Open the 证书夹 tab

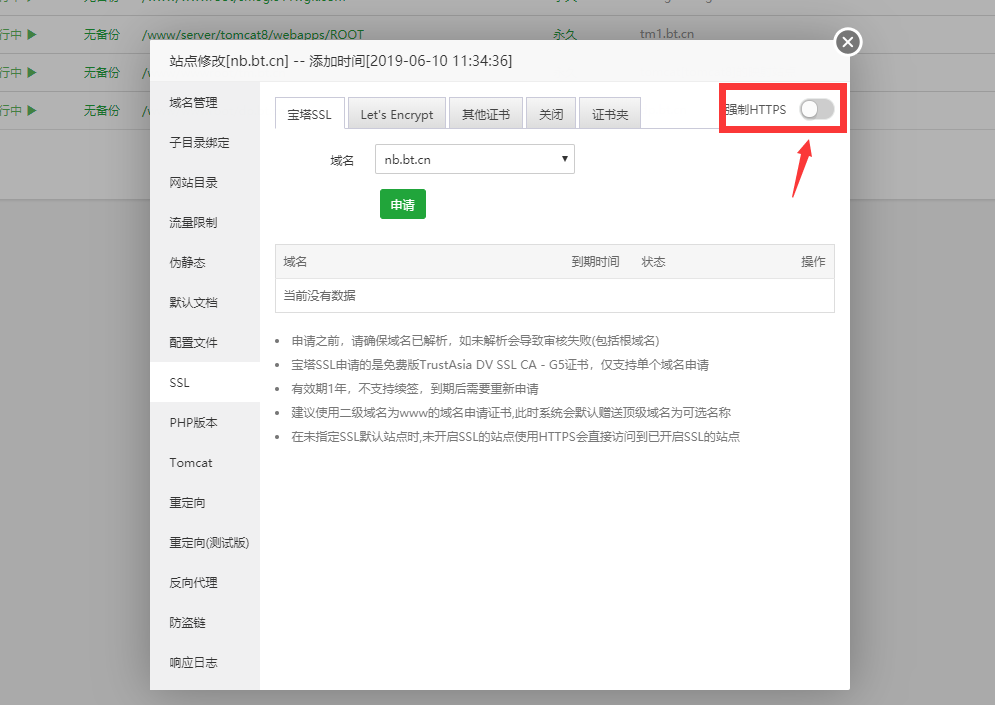point(610,114)
